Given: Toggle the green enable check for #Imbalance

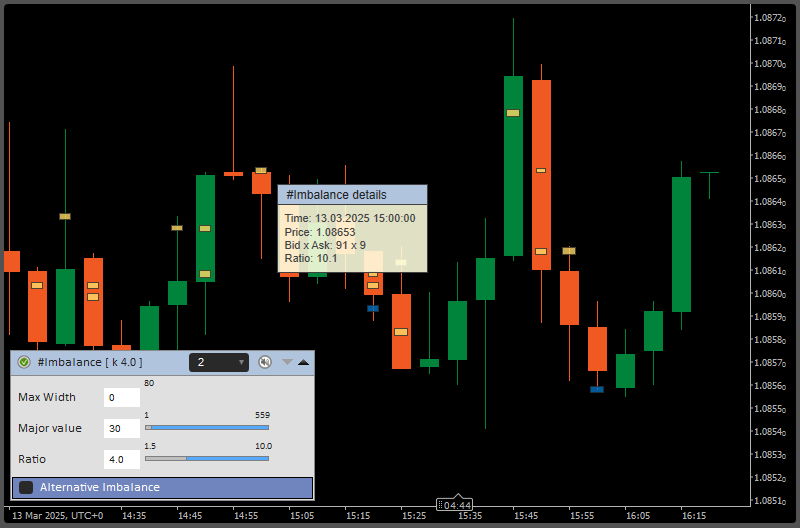Looking at the screenshot, I should click(24, 362).
